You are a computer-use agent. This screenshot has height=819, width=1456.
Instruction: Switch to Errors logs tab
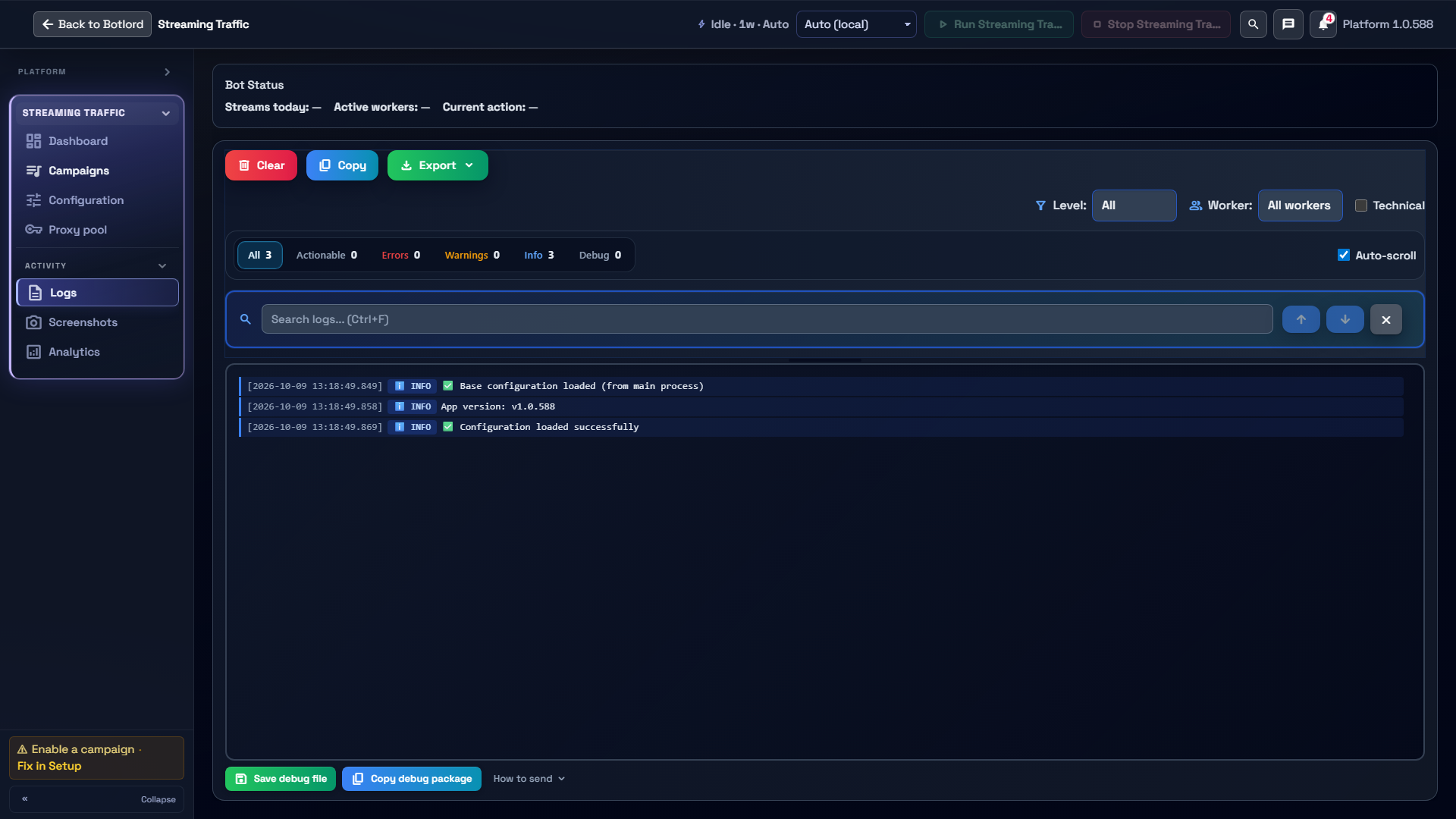[x=400, y=255]
